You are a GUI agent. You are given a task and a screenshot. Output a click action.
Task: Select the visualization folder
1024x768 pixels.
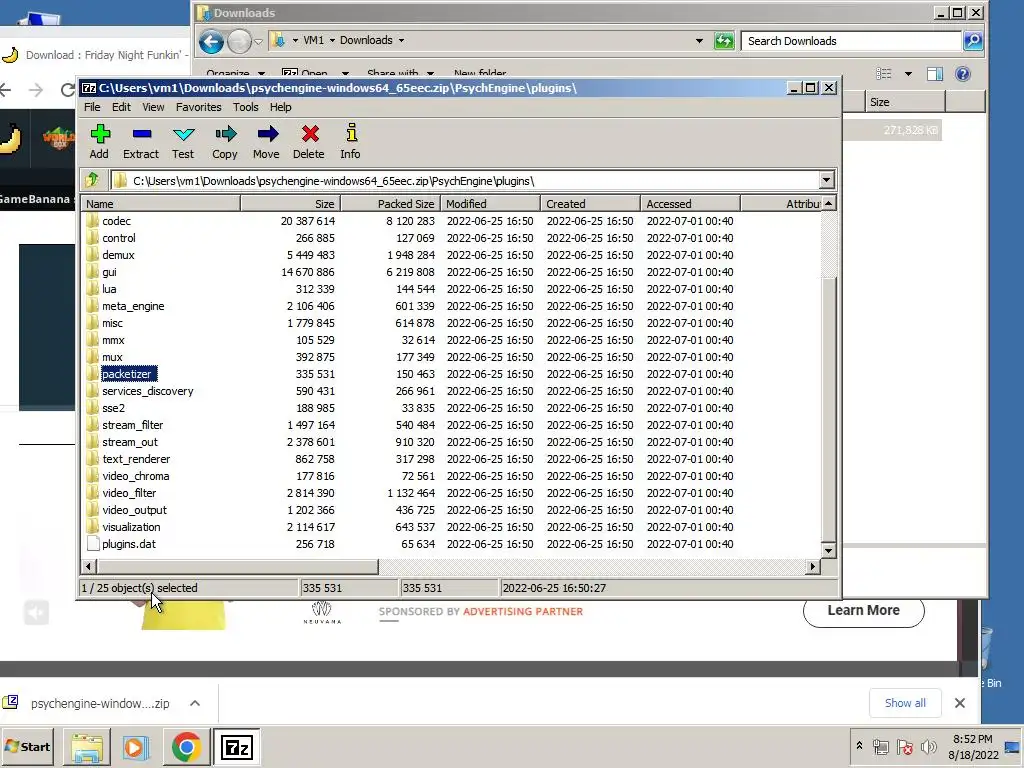coord(131,526)
